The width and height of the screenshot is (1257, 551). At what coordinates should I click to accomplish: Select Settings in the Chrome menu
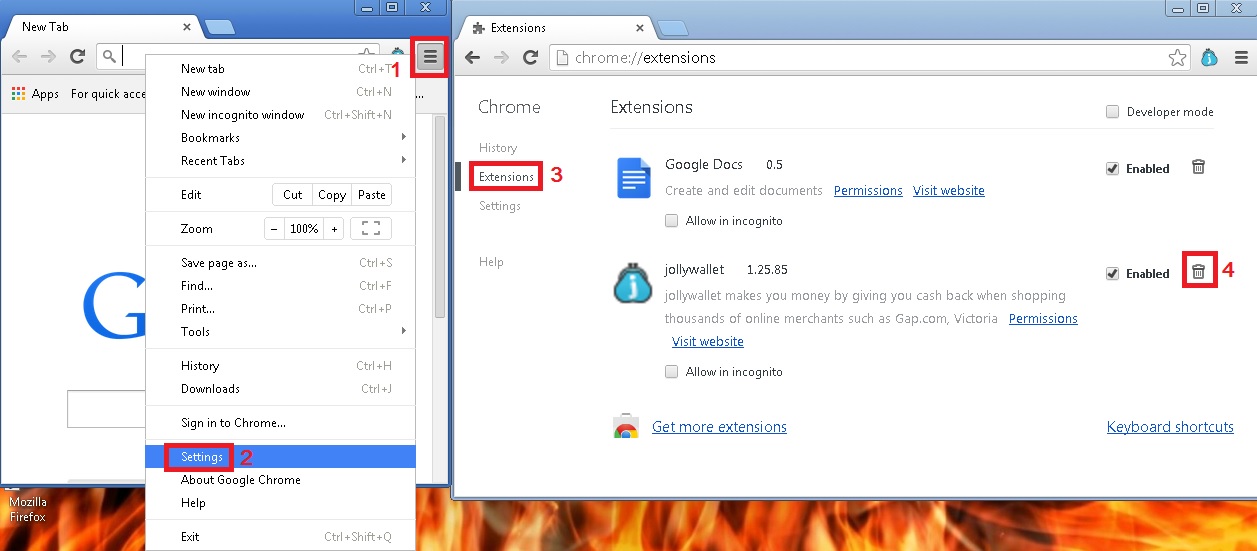[280, 457]
